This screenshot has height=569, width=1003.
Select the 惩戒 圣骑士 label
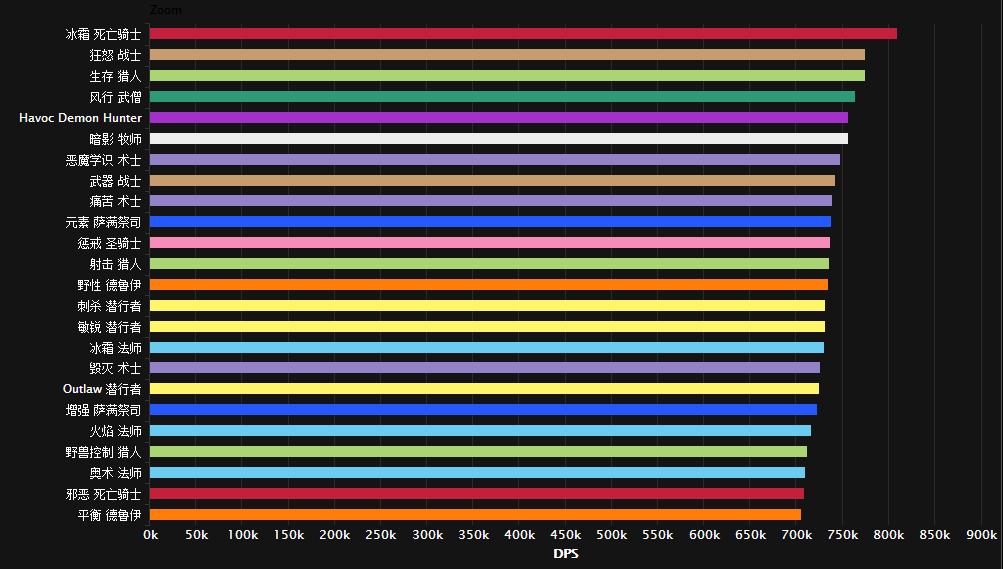[109, 243]
